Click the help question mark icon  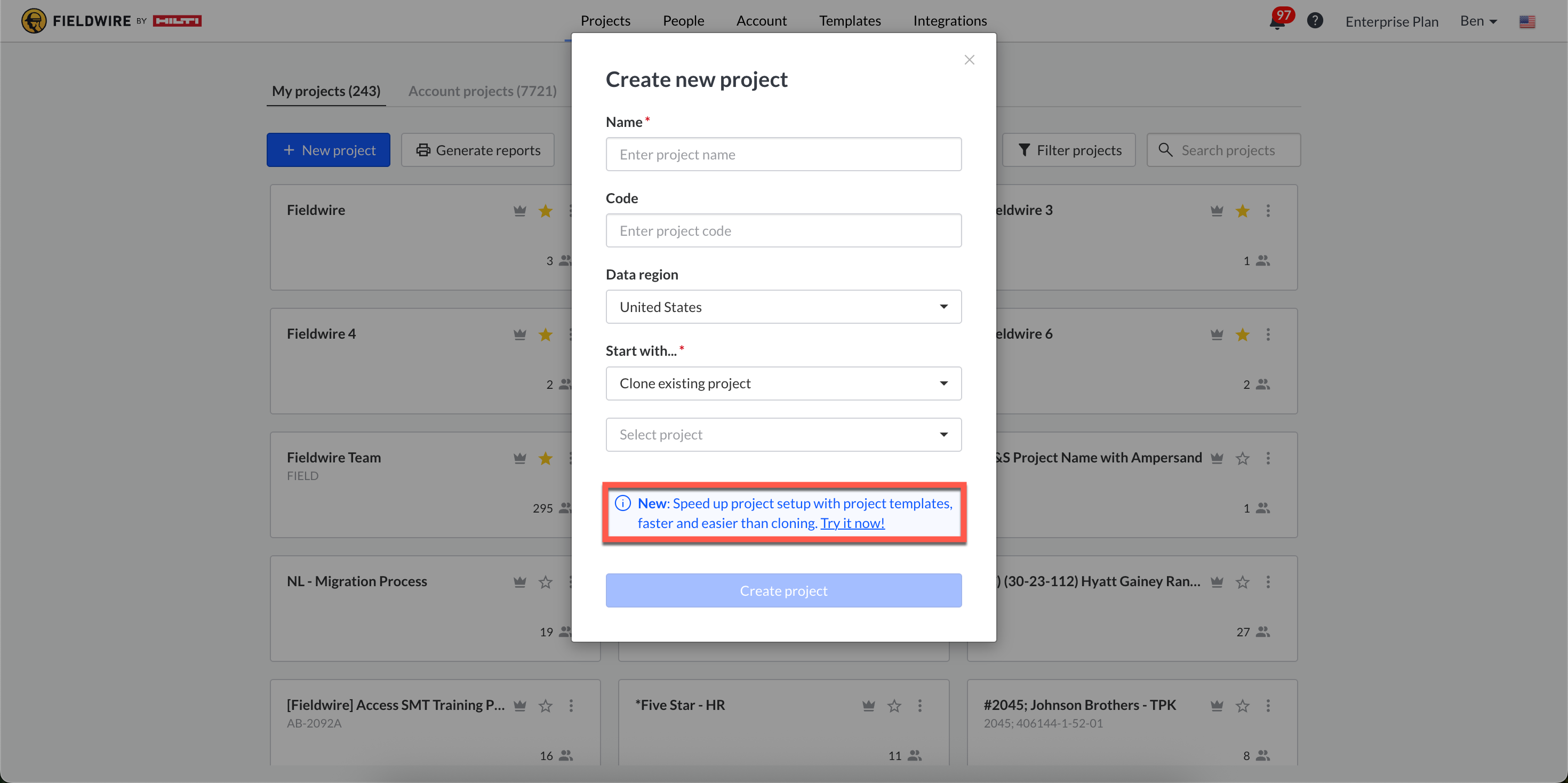click(1315, 21)
